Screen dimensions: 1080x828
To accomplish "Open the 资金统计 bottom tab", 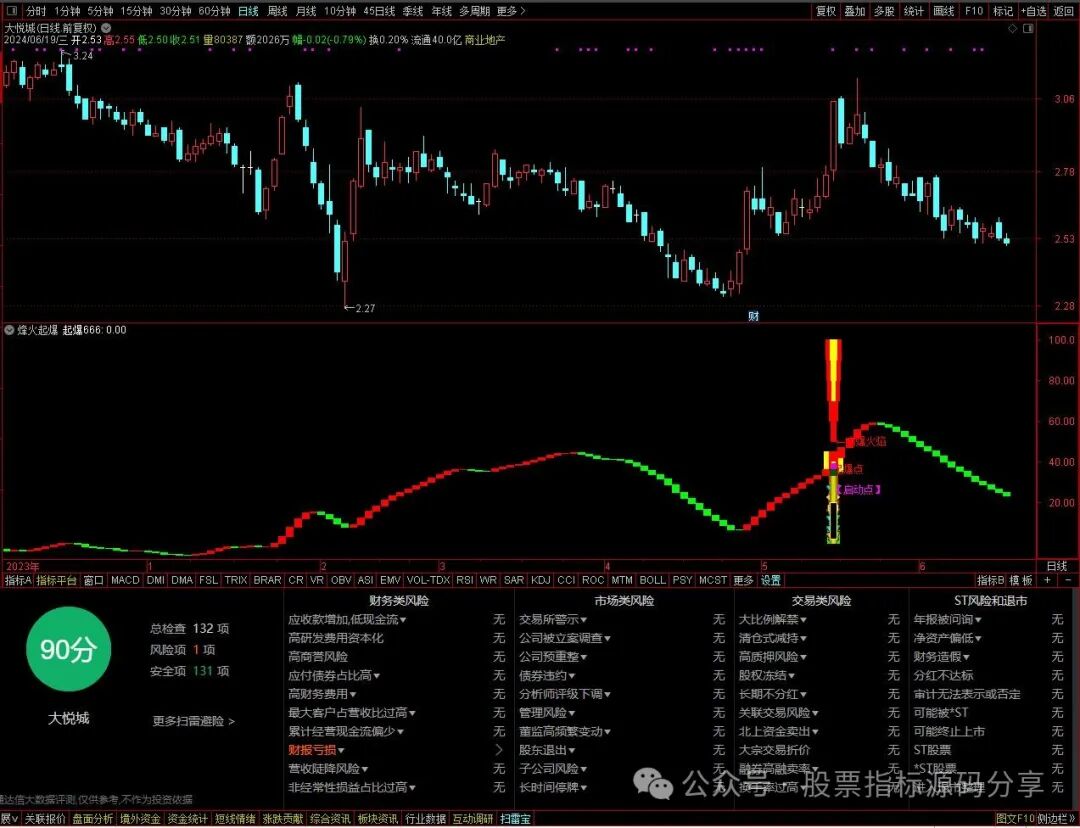I will pyautogui.click(x=188, y=819).
